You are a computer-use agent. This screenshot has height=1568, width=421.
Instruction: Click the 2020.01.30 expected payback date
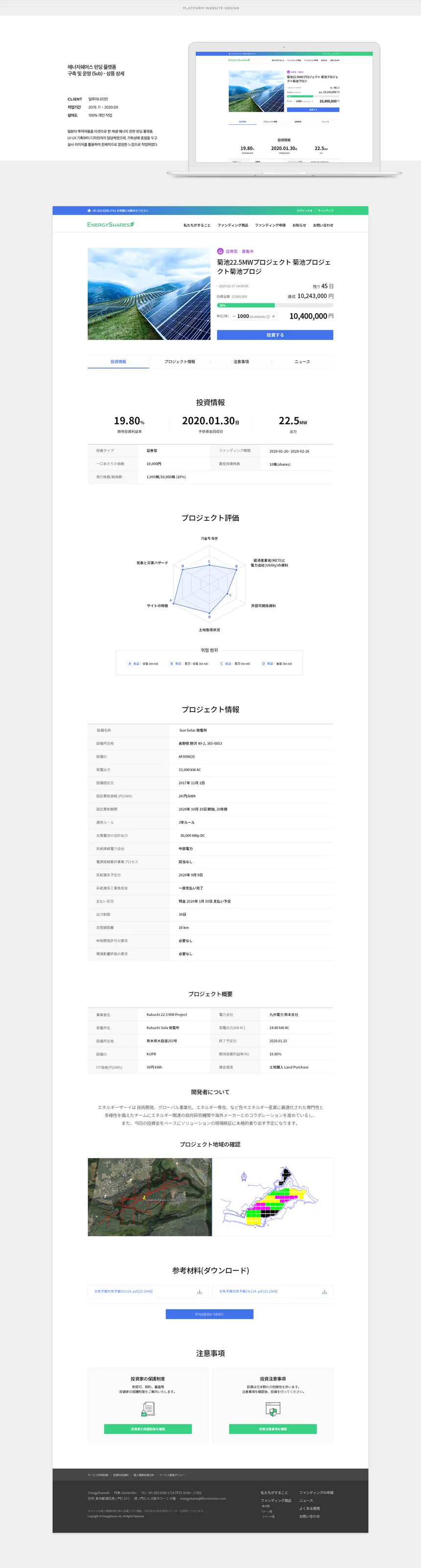pyautogui.click(x=210, y=421)
